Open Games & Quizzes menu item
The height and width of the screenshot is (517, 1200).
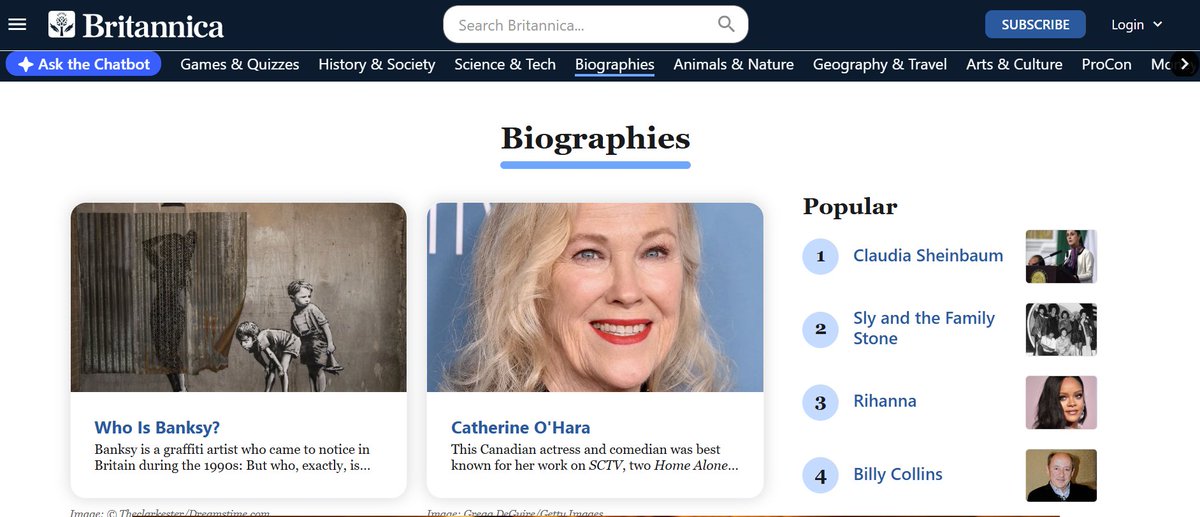coord(240,64)
